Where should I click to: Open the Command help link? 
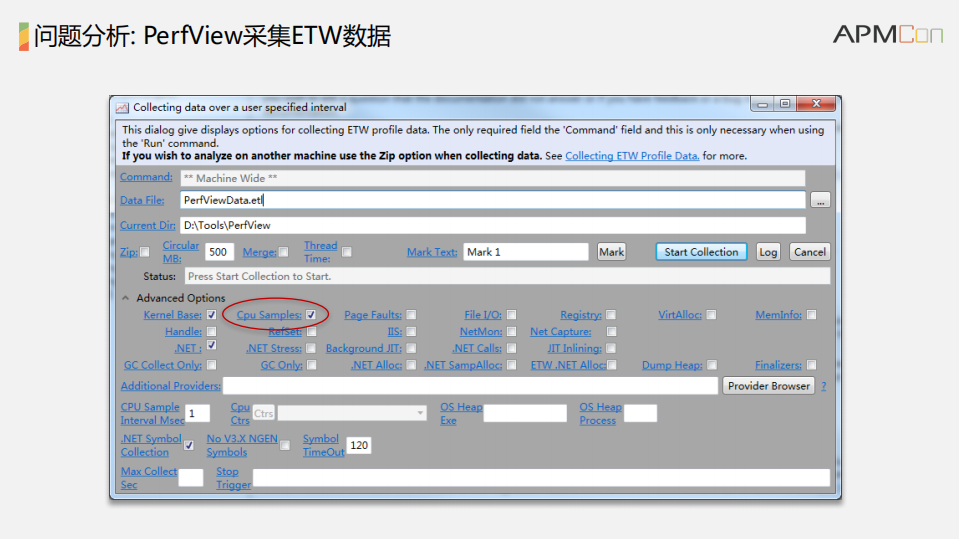point(146,177)
